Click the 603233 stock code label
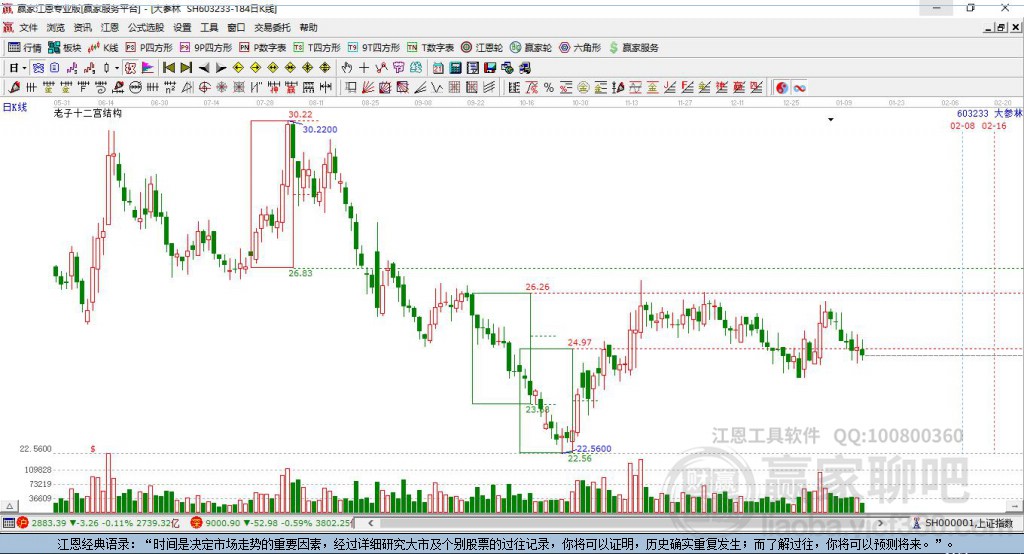This screenshot has height=554, width=1024. tap(972, 114)
